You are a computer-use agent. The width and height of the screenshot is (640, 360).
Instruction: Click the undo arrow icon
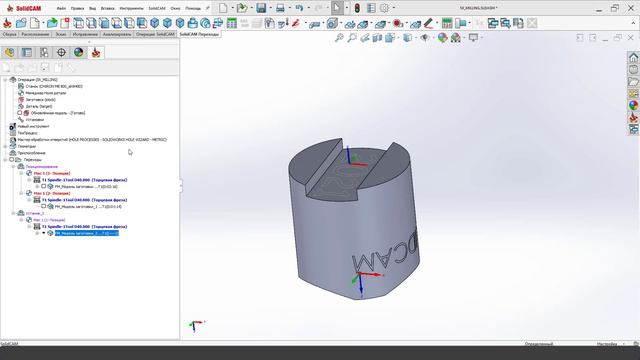[299, 8]
